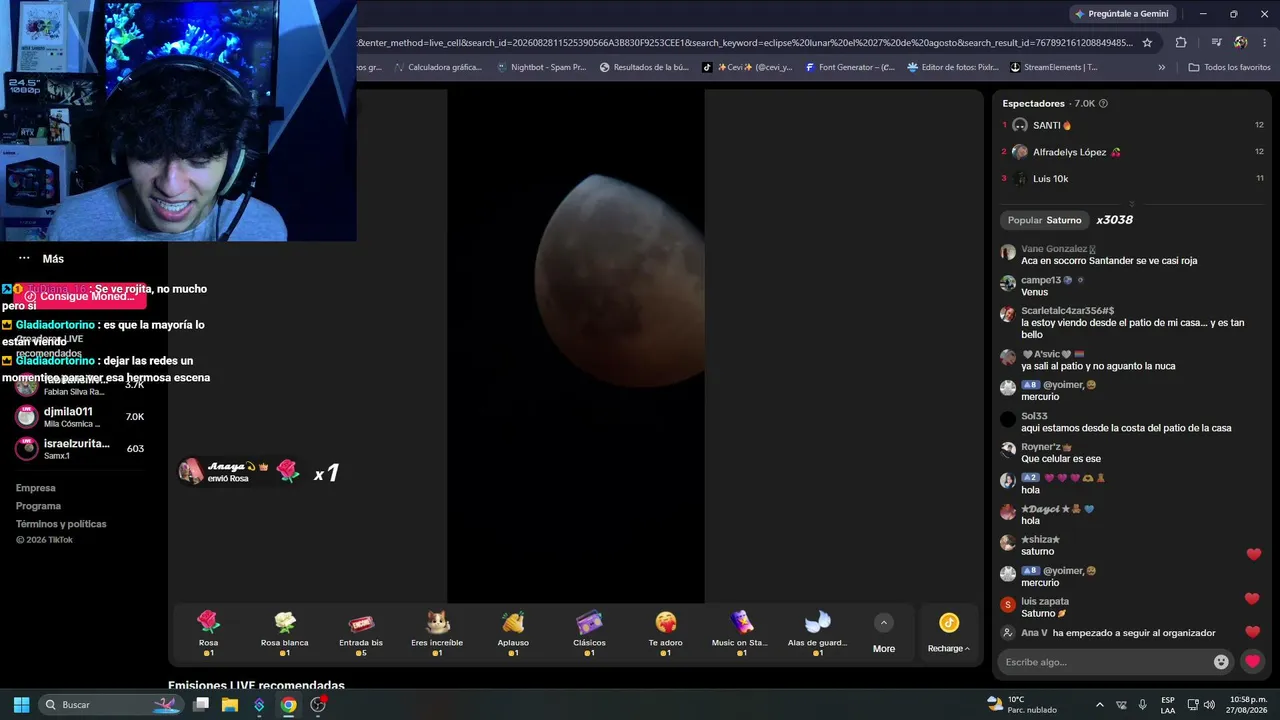Send the Aplauso gift
This screenshot has height=720, width=1280.
(513, 634)
